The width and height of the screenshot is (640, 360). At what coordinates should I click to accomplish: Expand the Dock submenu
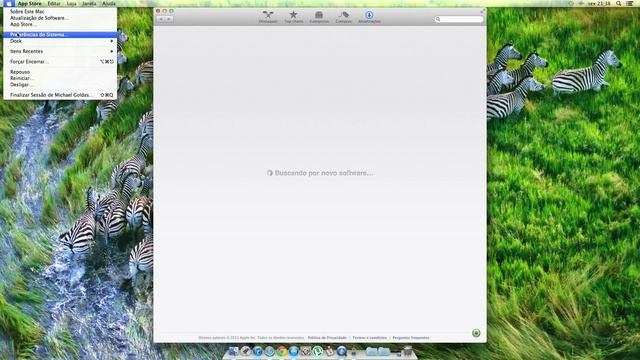pos(60,41)
